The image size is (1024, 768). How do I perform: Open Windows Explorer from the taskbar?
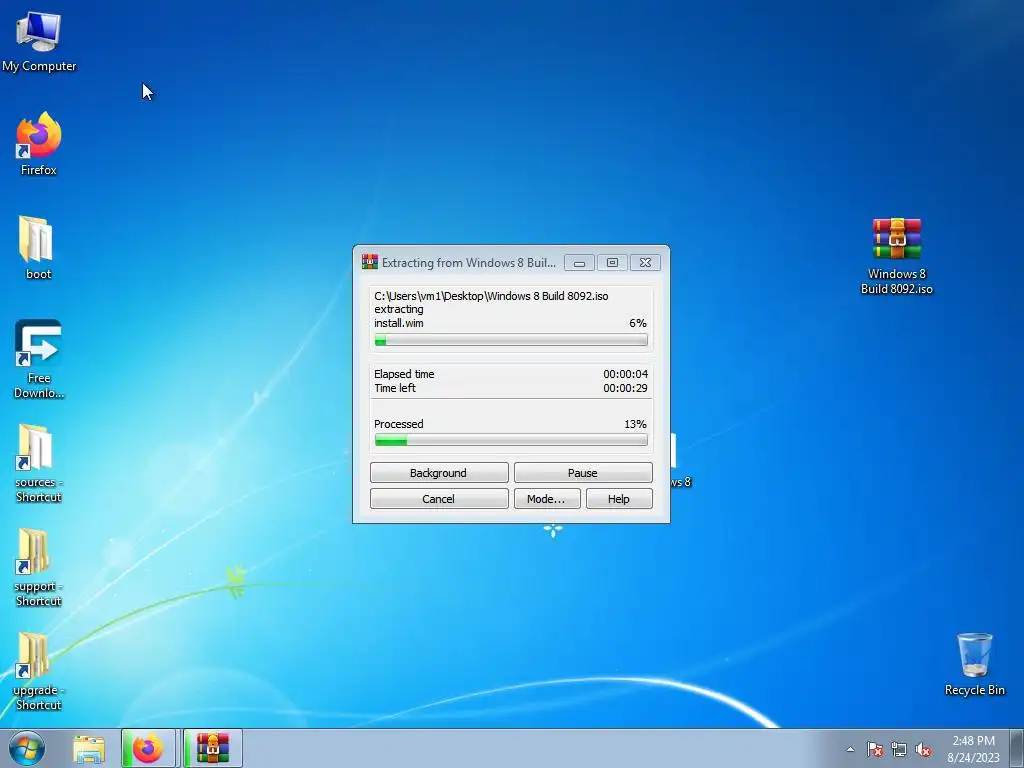pos(89,749)
